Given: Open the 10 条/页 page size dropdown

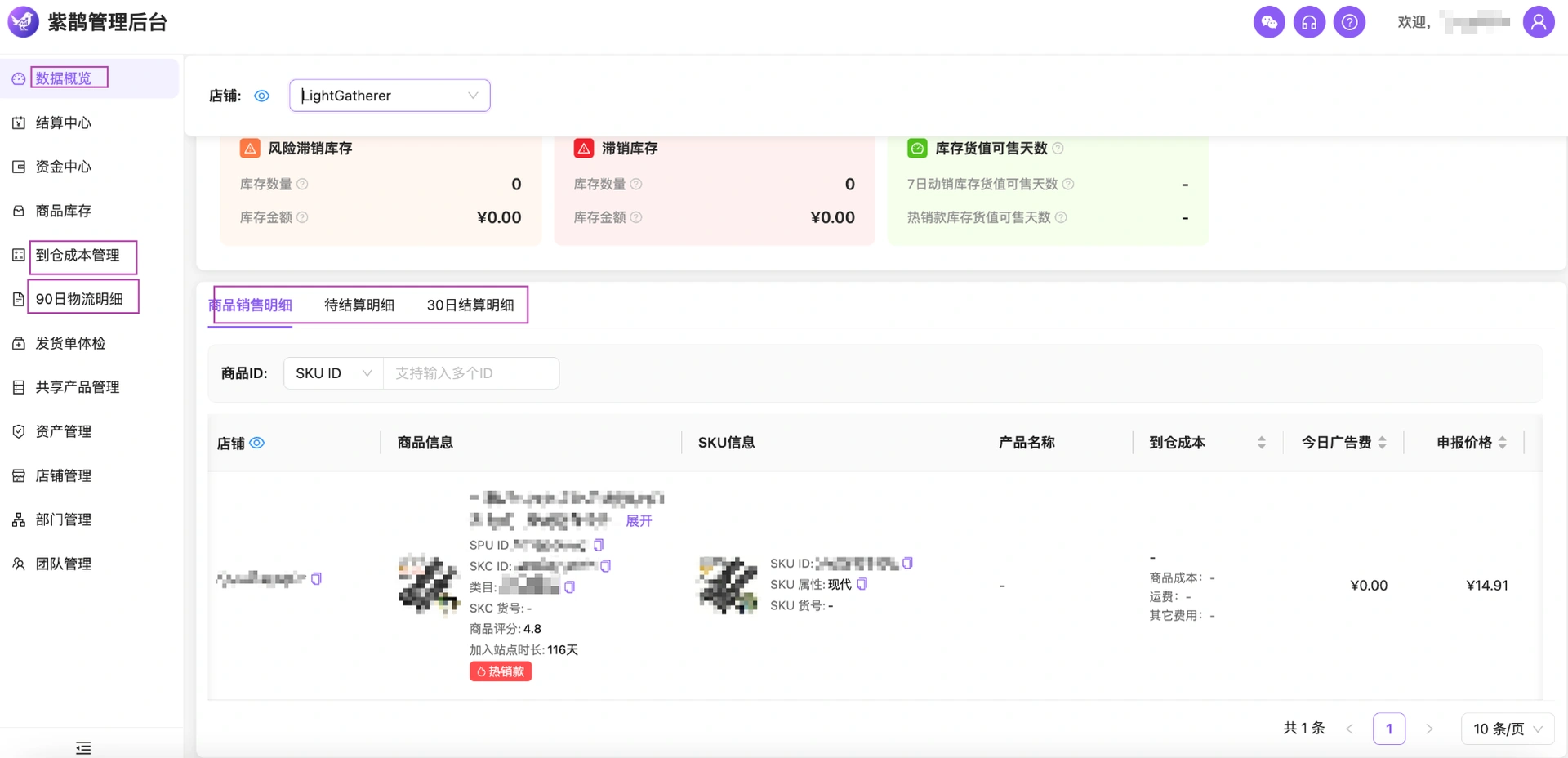Looking at the screenshot, I should pos(1507,729).
